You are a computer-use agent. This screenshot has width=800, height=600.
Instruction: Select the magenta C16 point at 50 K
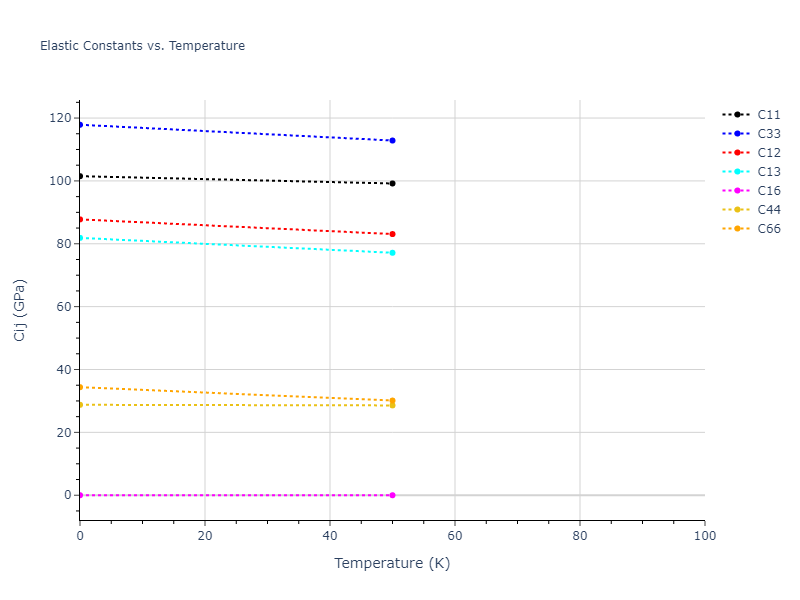tap(392, 495)
